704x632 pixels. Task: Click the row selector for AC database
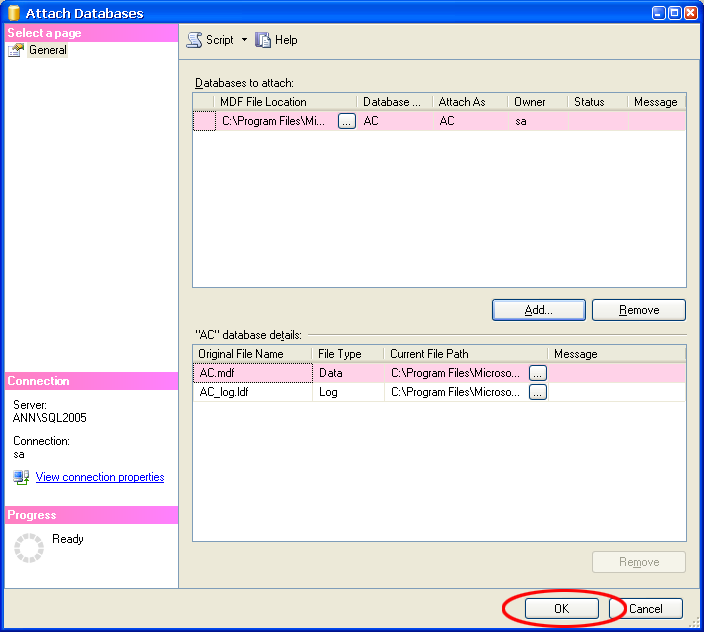coord(204,121)
